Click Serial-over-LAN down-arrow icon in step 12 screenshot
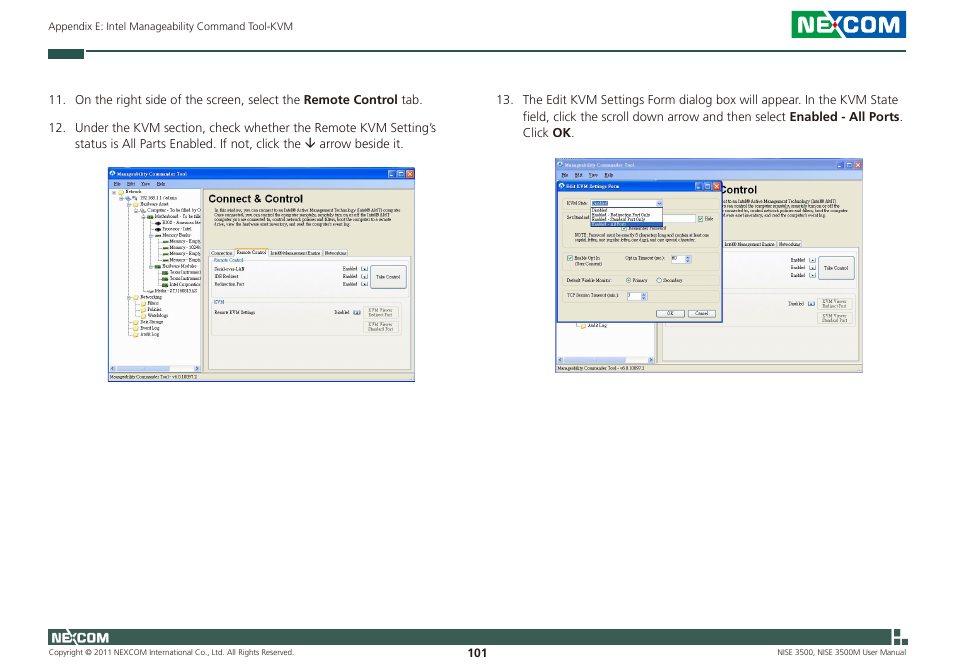This screenshot has width=954, height=672. pos(364,269)
